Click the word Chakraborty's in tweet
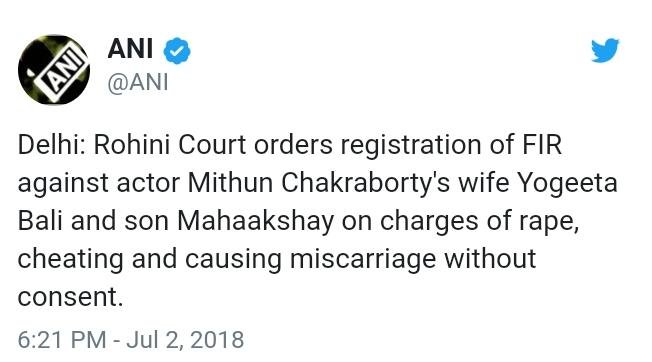652x362 pixels. pos(366,184)
